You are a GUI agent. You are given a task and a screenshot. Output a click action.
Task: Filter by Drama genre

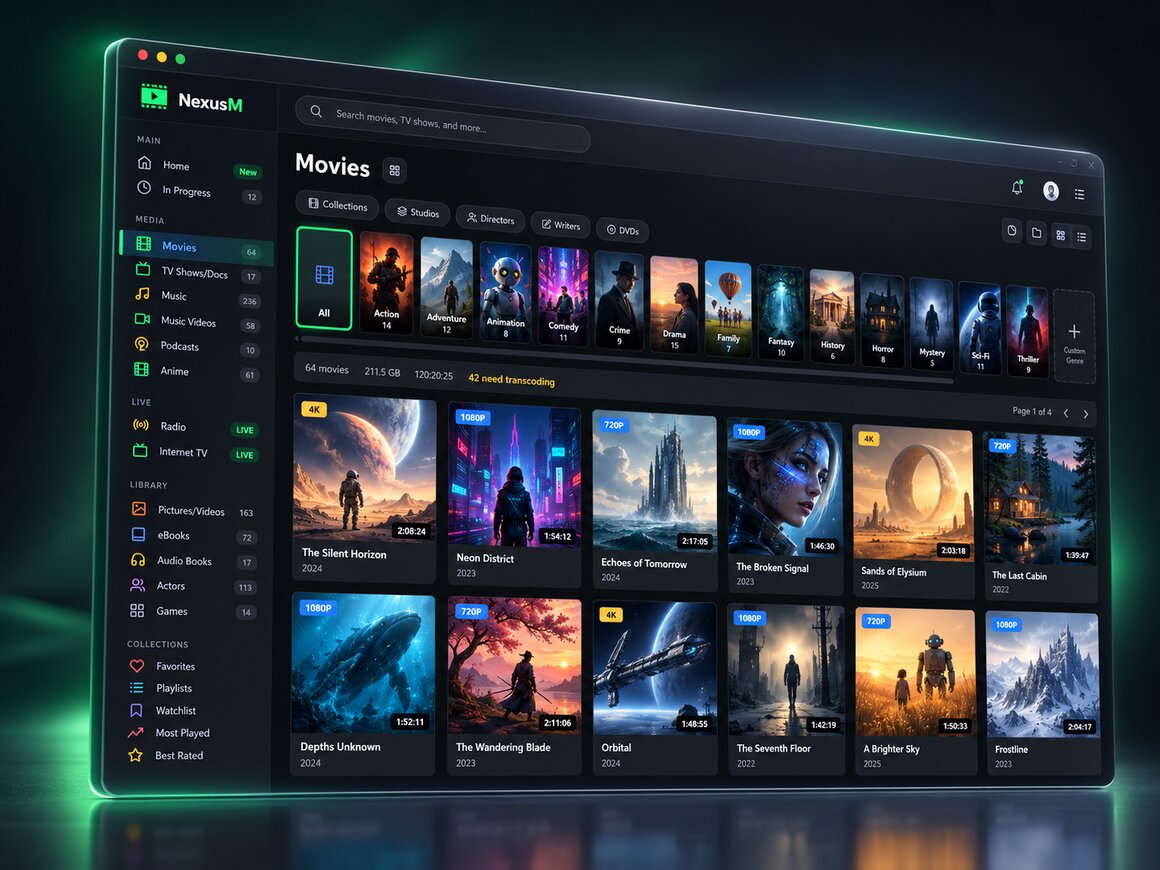click(x=674, y=306)
